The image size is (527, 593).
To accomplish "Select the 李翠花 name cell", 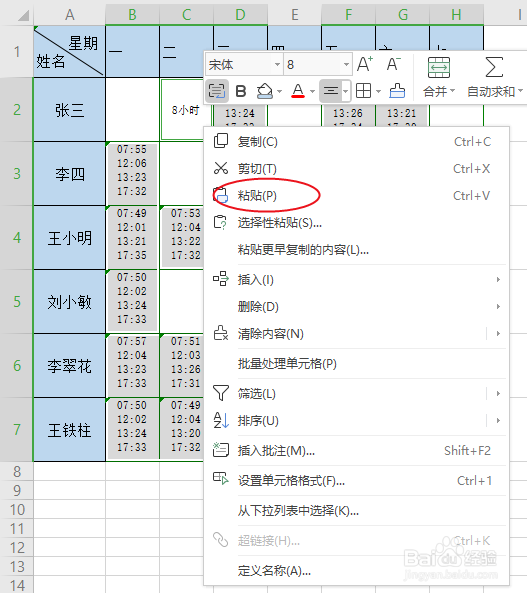I will click(x=70, y=366).
